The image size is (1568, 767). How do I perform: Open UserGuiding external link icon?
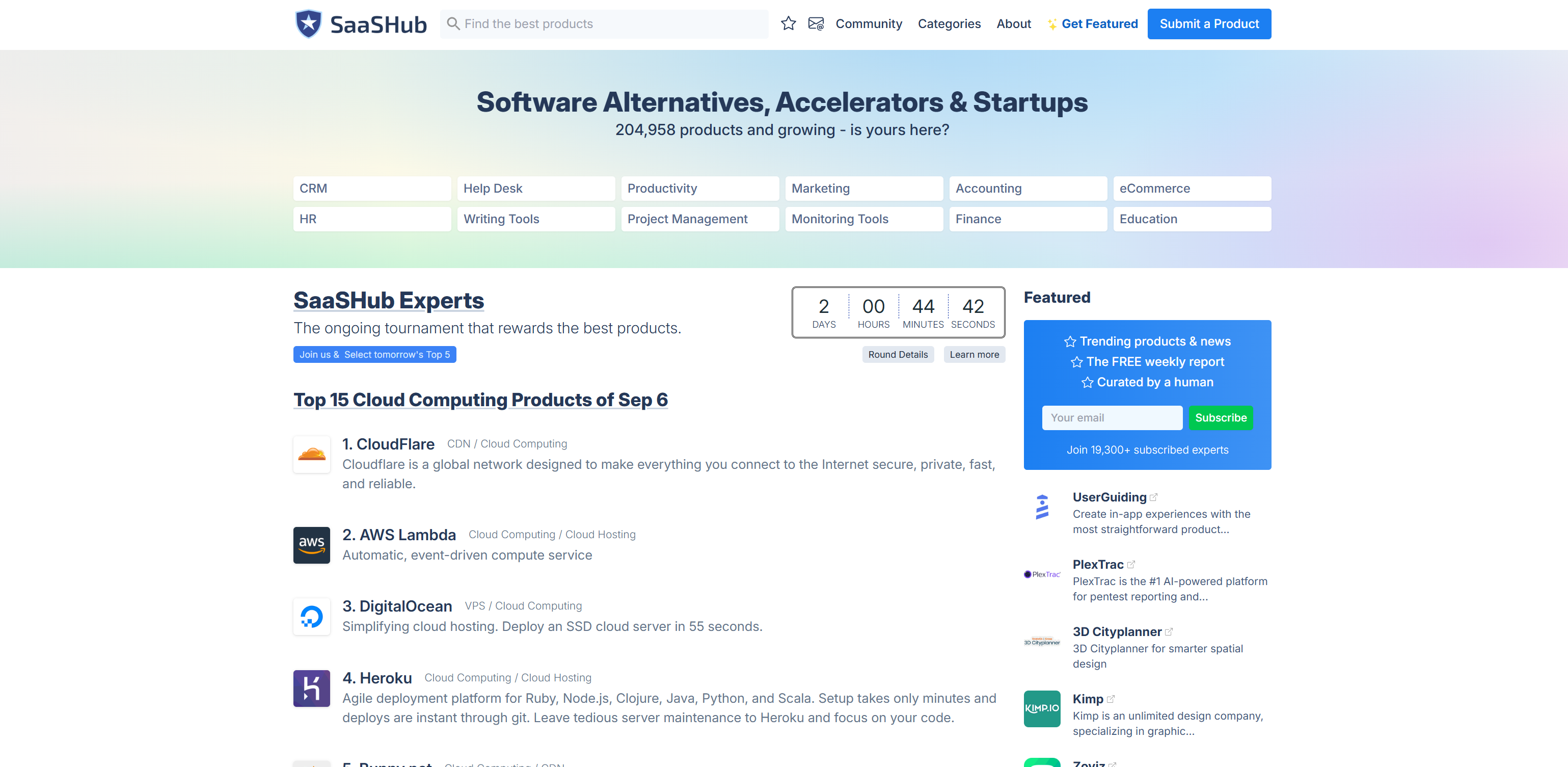[x=1153, y=497]
